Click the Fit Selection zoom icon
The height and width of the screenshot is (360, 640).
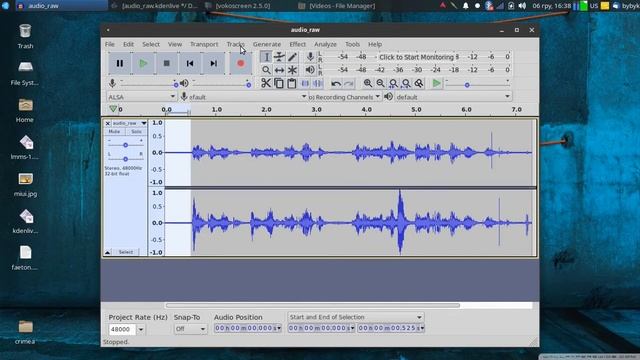tap(393, 83)
